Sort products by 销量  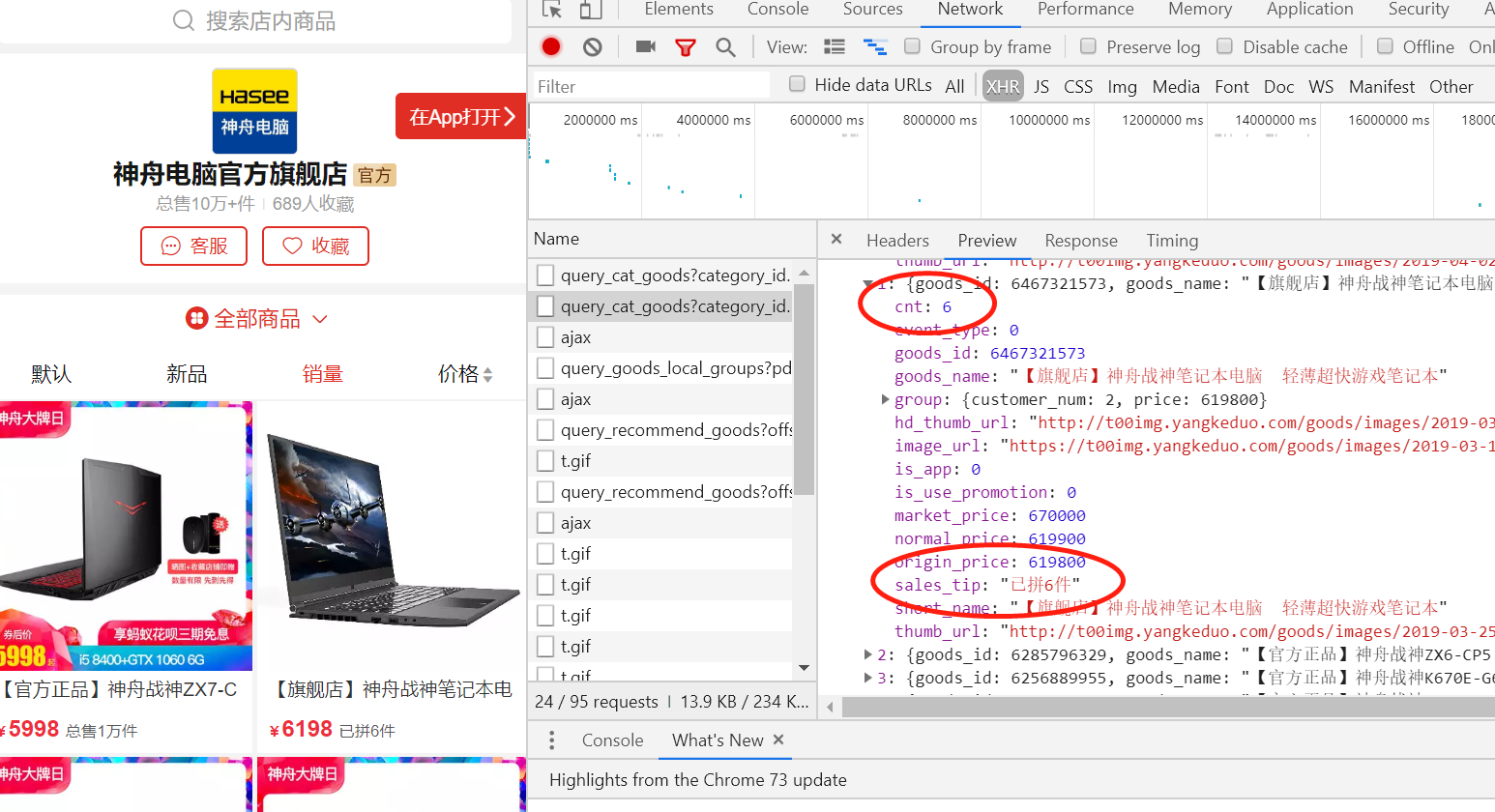click(x=323, y=374)
